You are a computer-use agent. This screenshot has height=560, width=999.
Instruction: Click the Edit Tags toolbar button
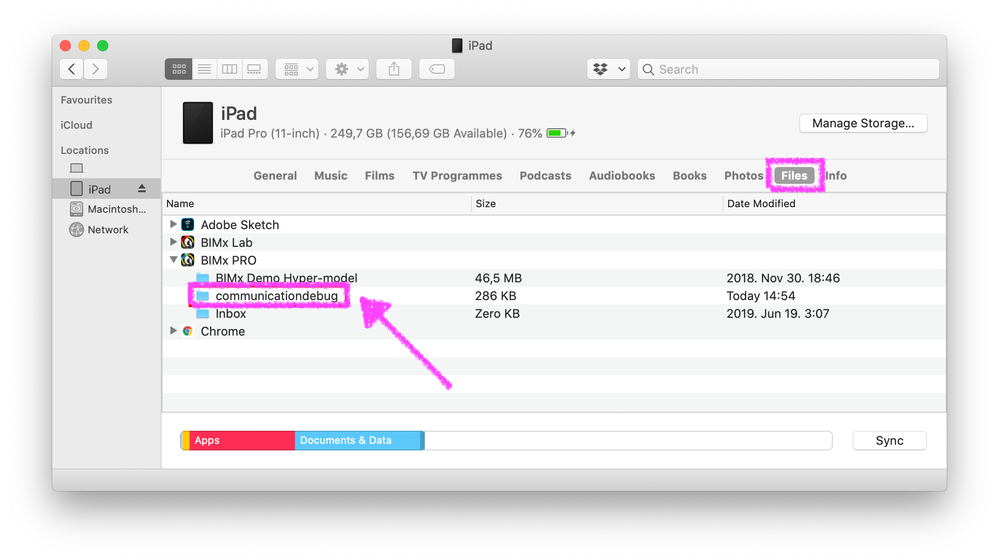tap(437, 69)
